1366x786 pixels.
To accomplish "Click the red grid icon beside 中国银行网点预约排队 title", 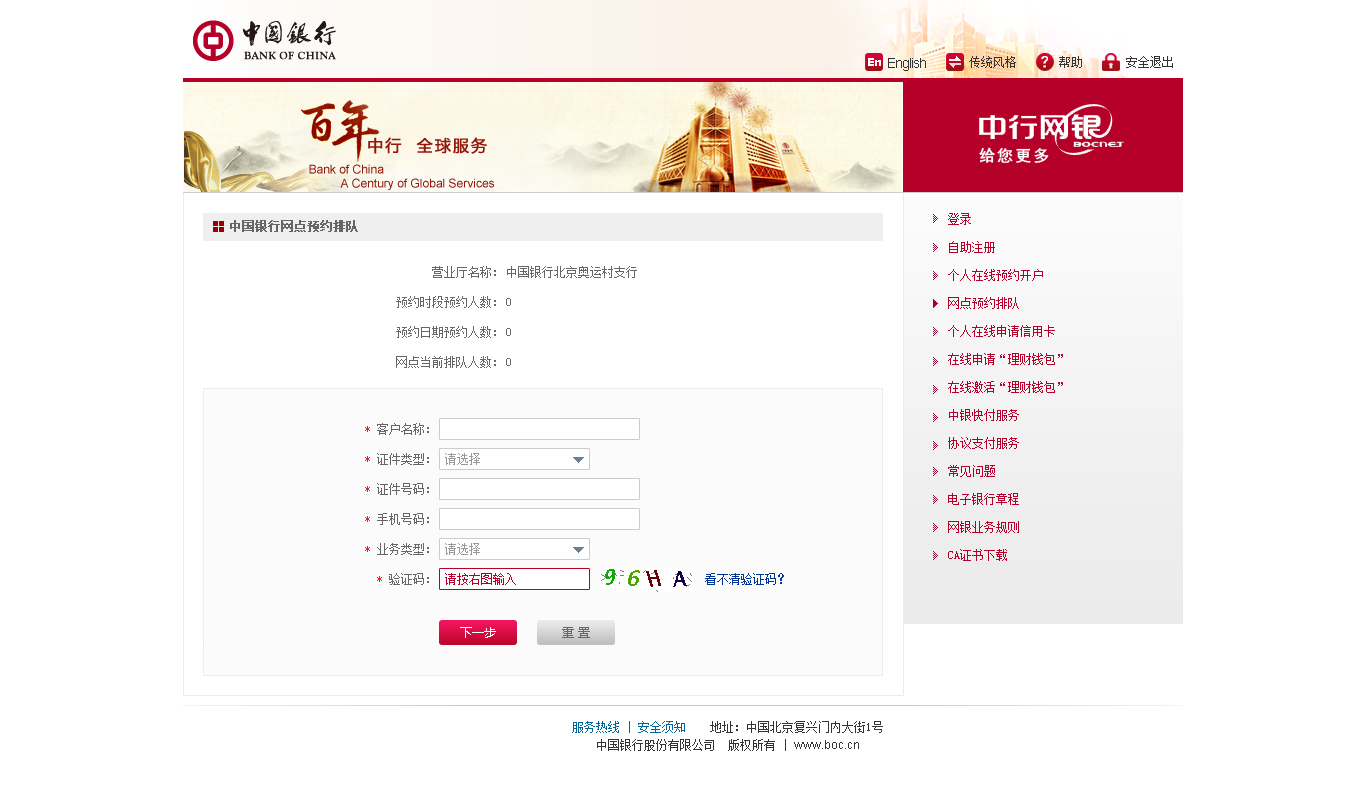I will tap(218, 227).
